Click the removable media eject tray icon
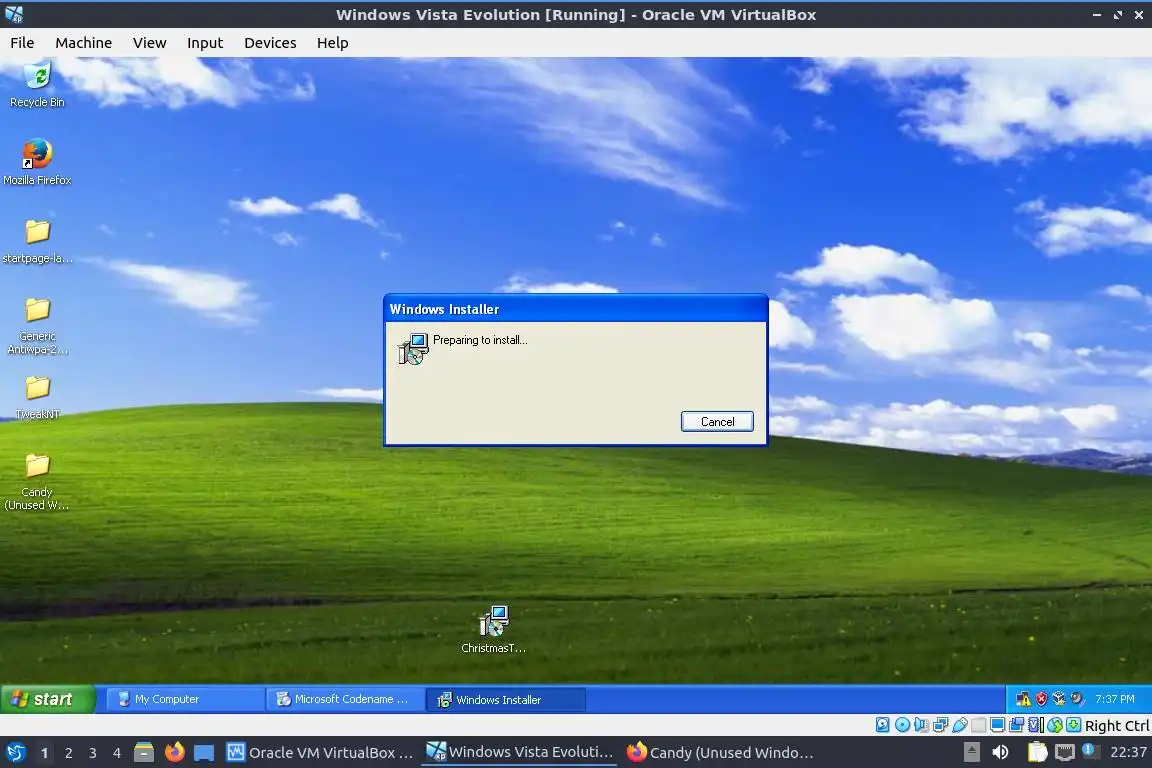The height and width of the screenshot is (768, 1152). click(972, 752)
